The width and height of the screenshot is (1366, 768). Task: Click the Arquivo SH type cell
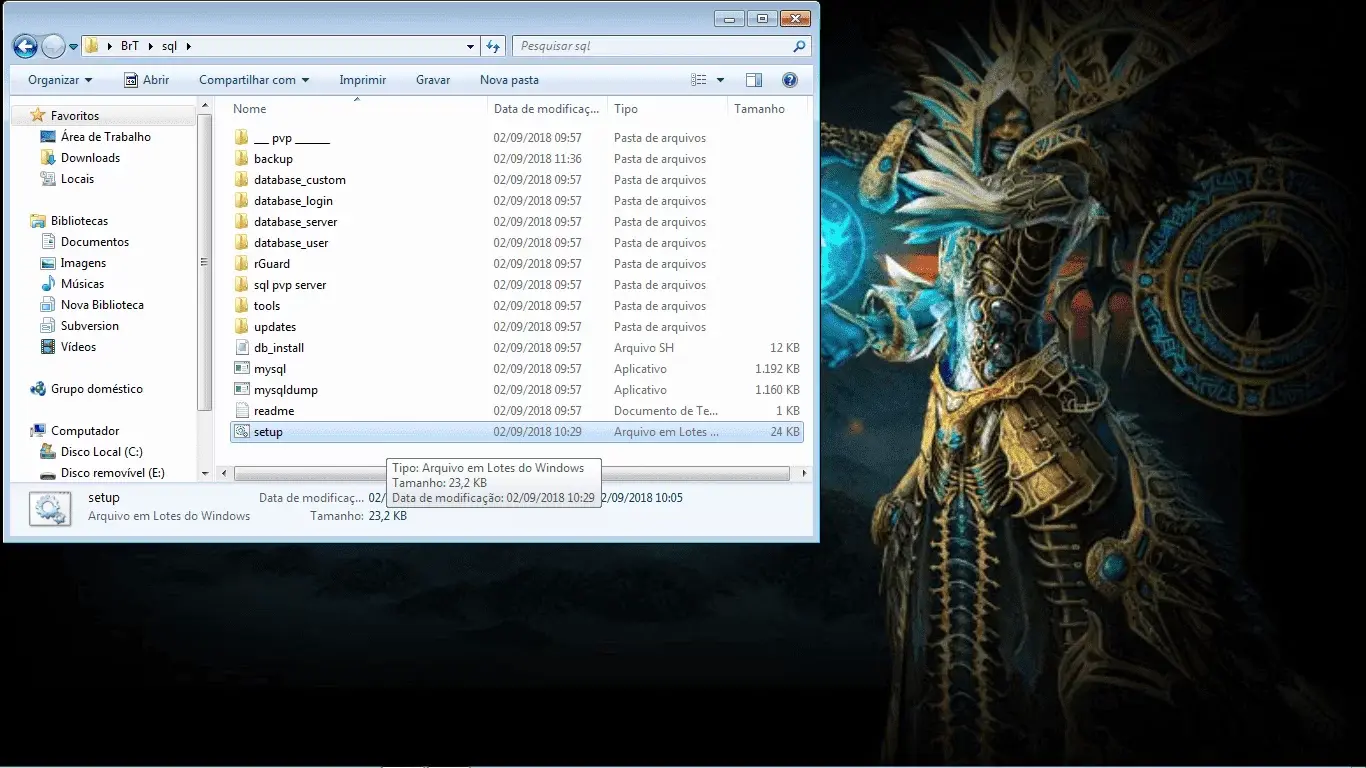pyautogui.click(x=644, y=348)
